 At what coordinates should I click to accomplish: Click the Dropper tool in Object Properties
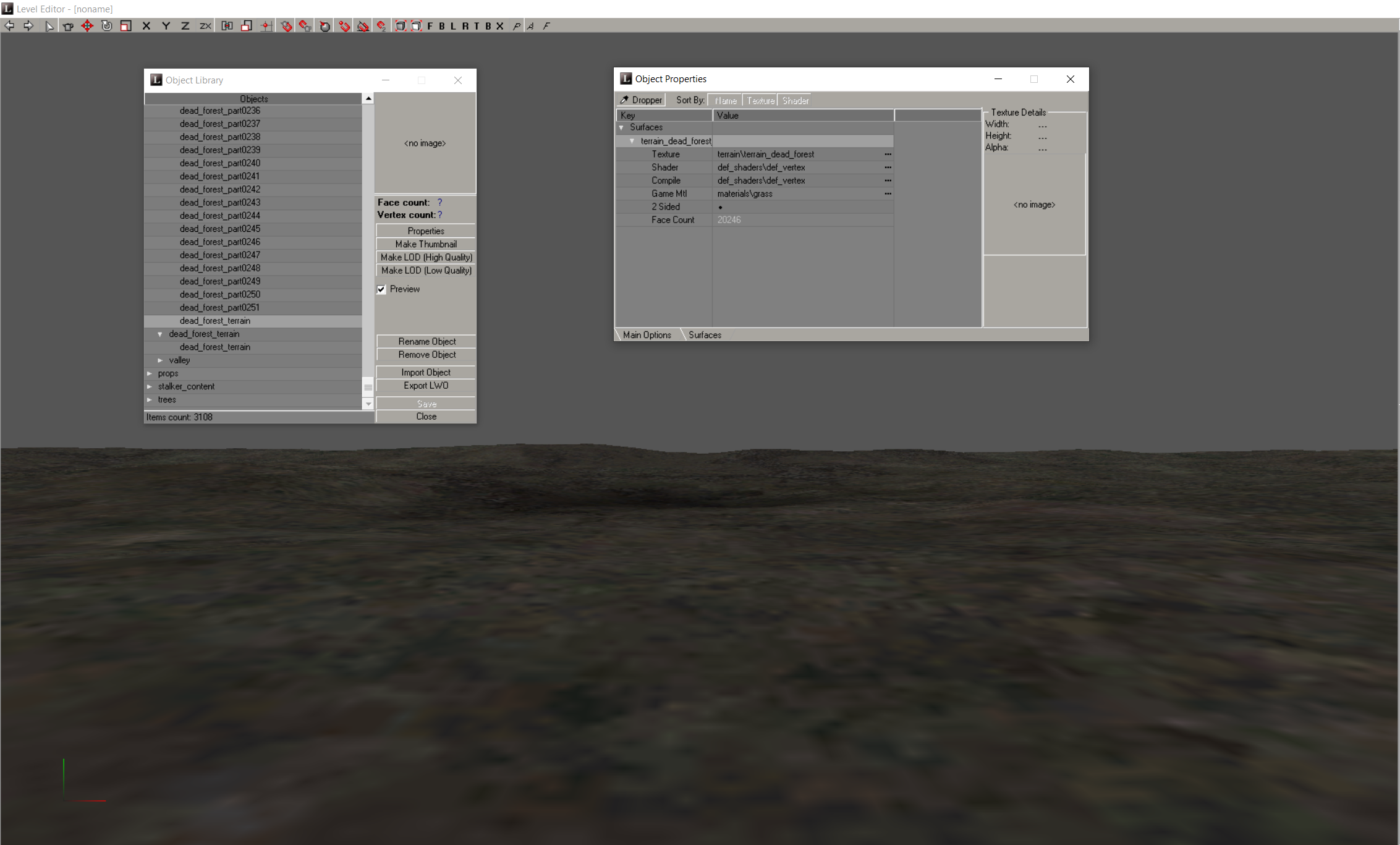641,100
